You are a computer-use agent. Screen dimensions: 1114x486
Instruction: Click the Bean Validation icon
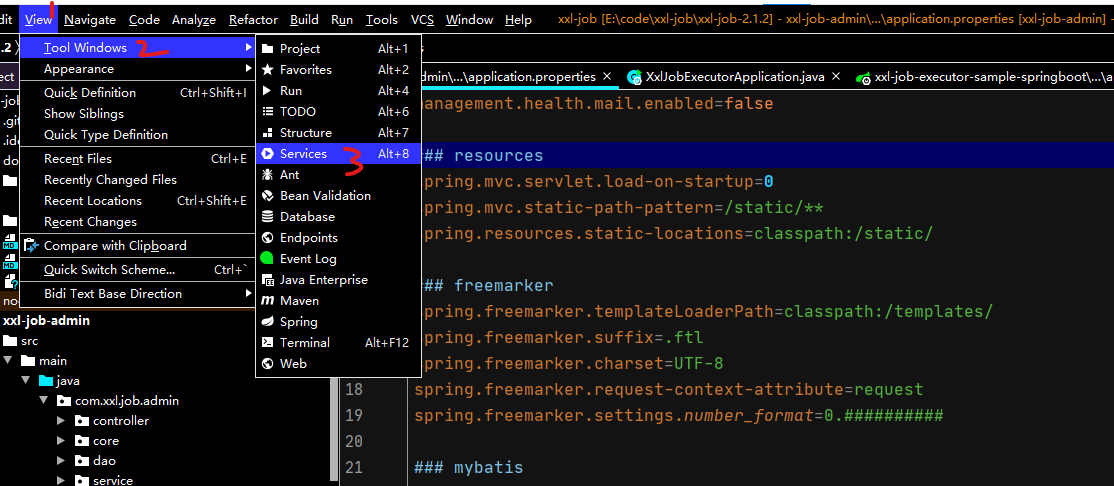pos(268,195)
